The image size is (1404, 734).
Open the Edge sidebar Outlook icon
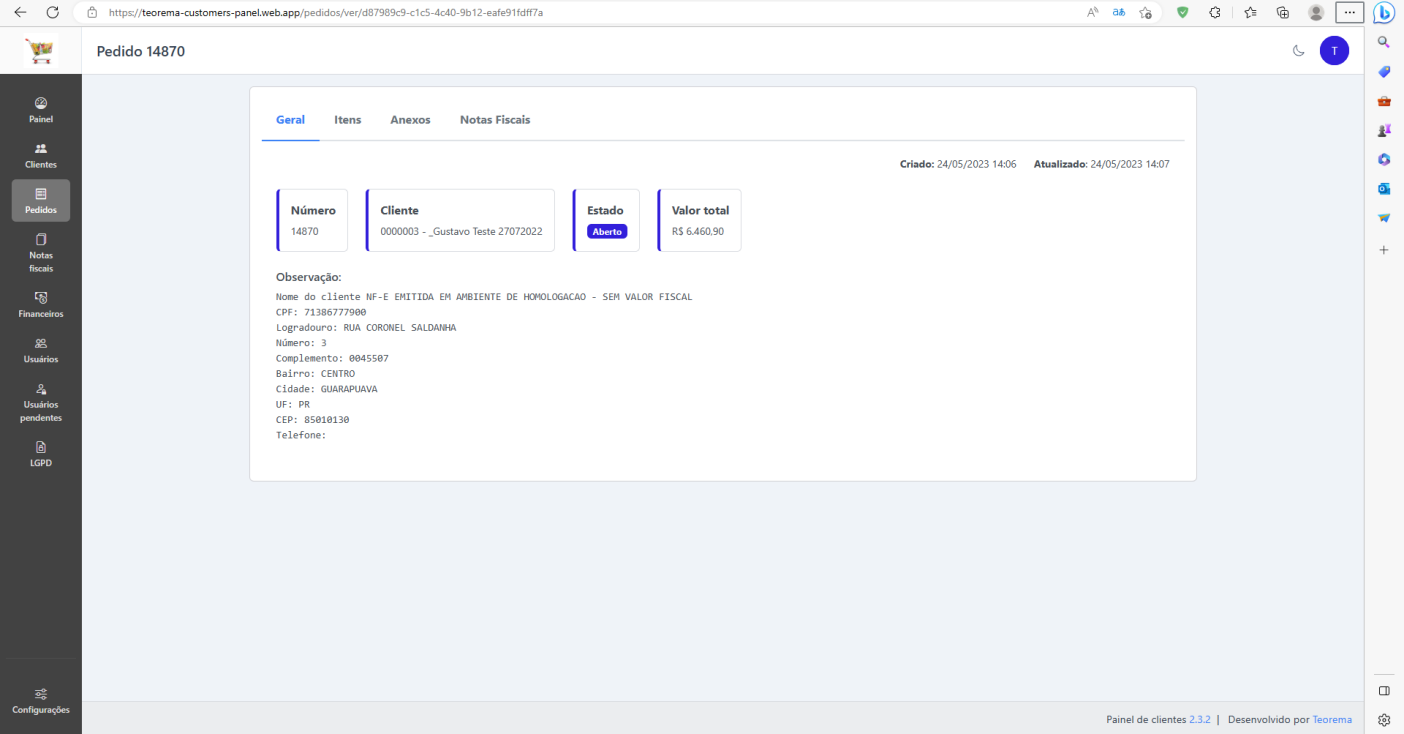tap(1384, 188)
